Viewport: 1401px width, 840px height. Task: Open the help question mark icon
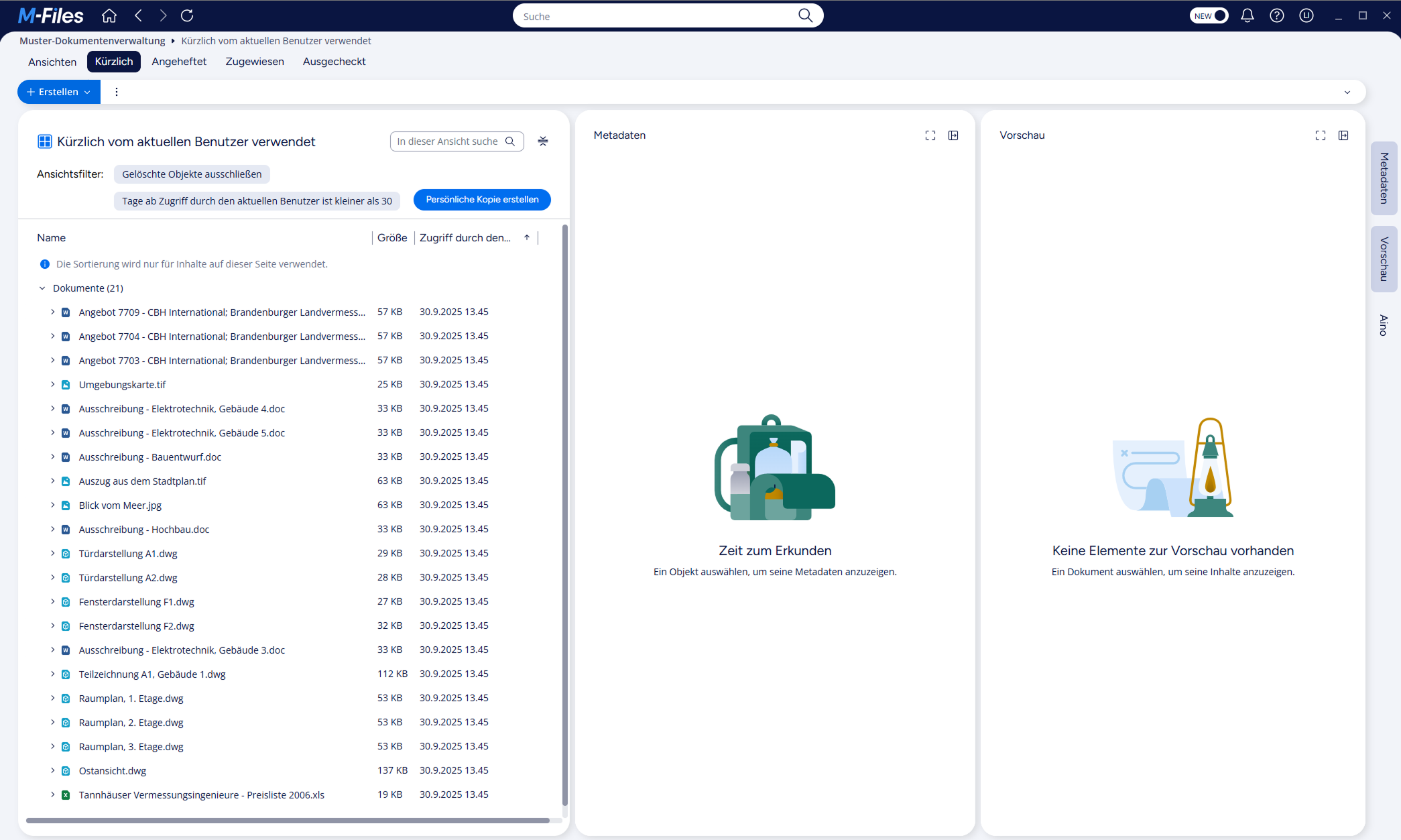point(1276,15)
